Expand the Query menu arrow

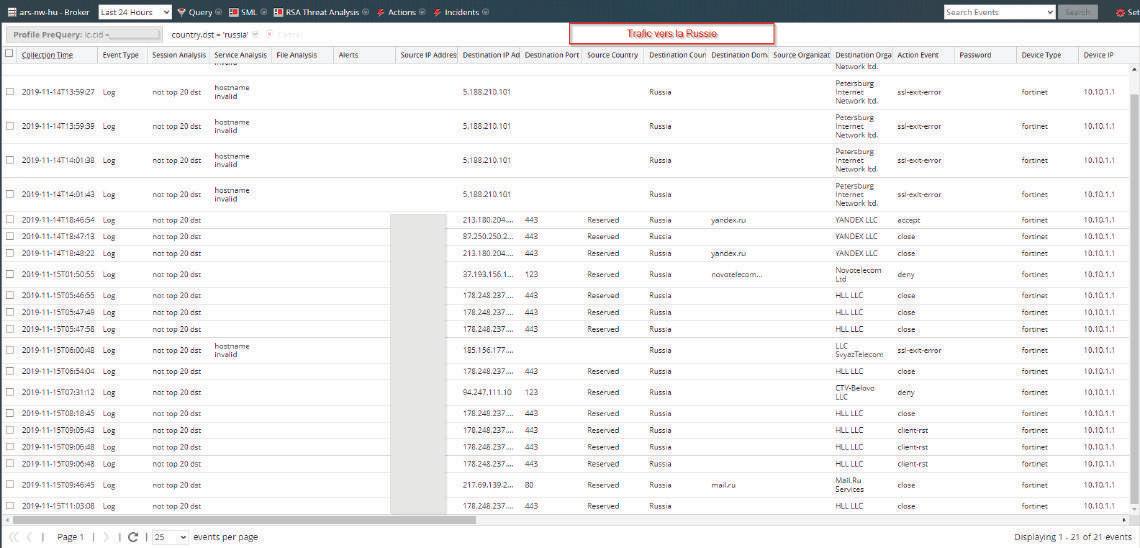[x=218, y=12]
